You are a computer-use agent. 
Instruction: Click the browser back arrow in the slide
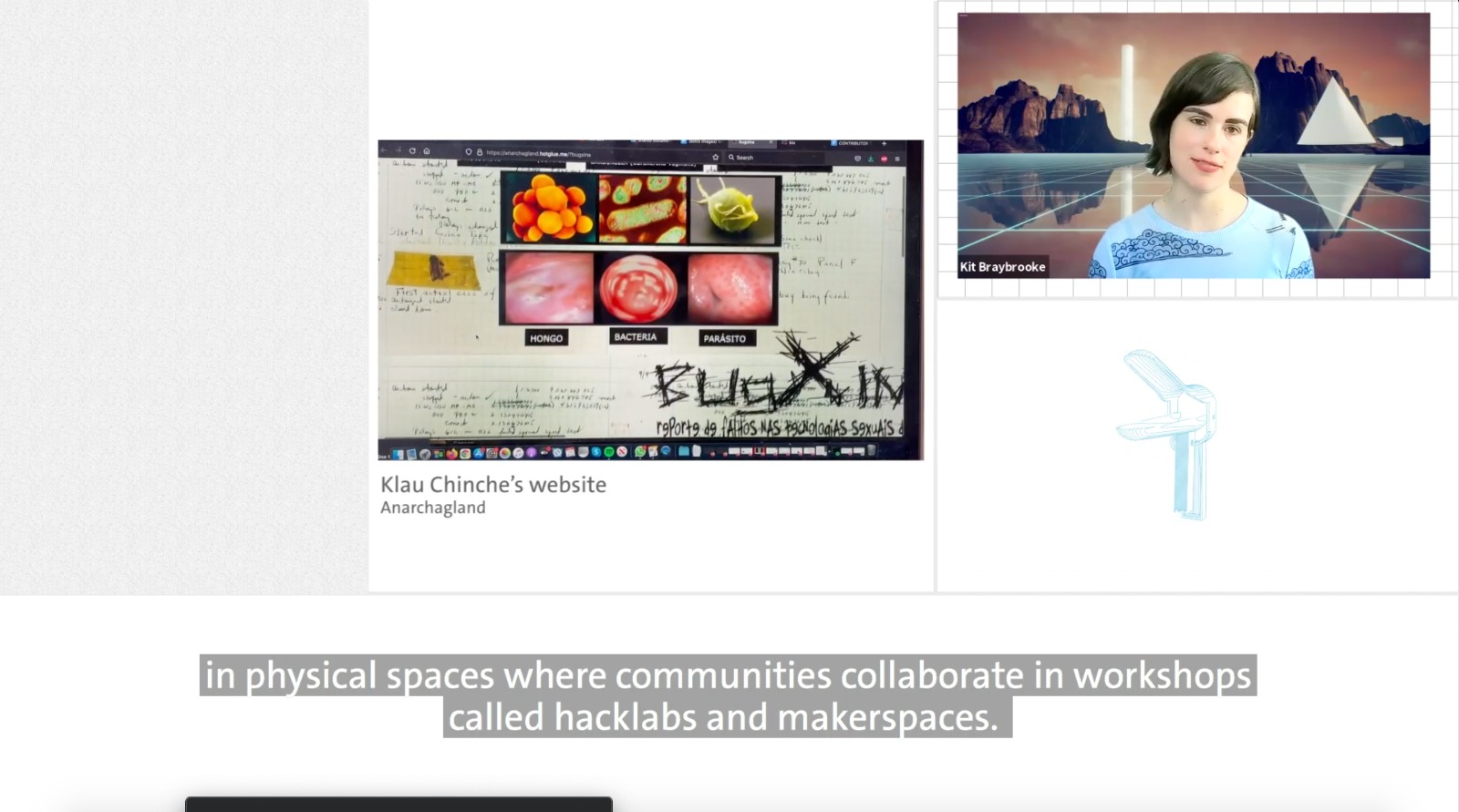tap(384, 150)
